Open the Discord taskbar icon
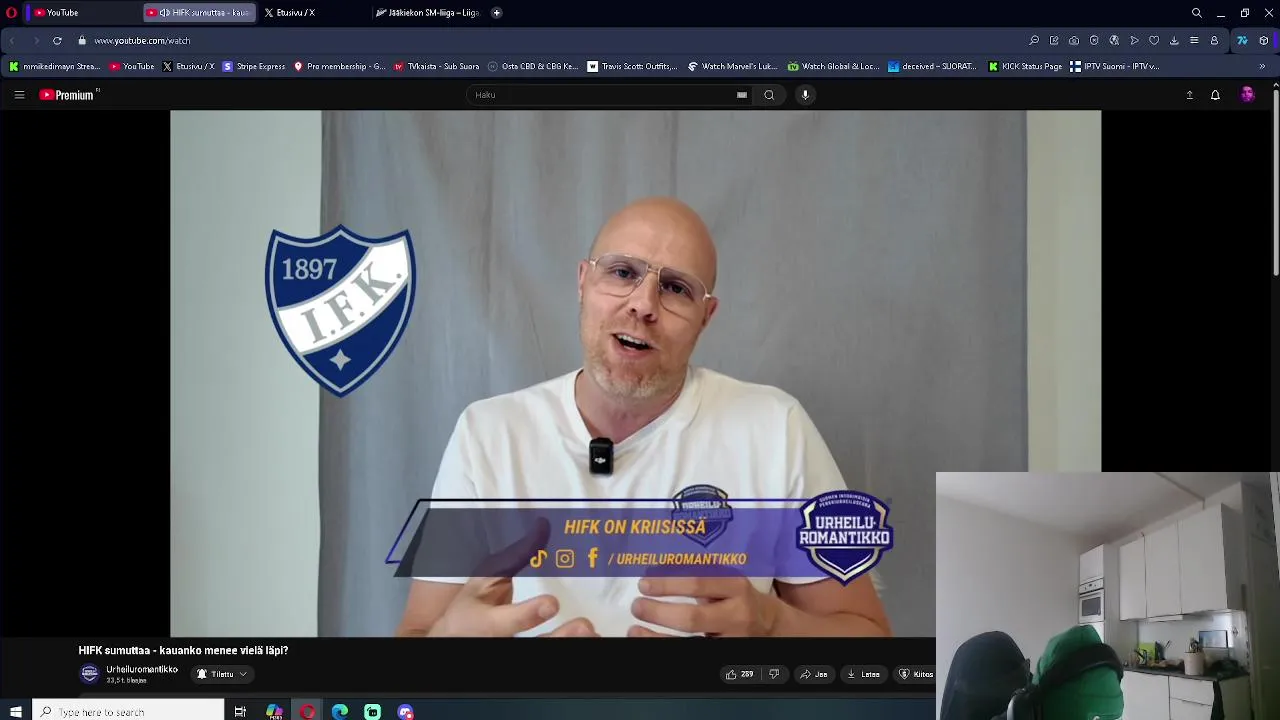The height and width of the screenshot is (720, 1280). click(405, 712)
